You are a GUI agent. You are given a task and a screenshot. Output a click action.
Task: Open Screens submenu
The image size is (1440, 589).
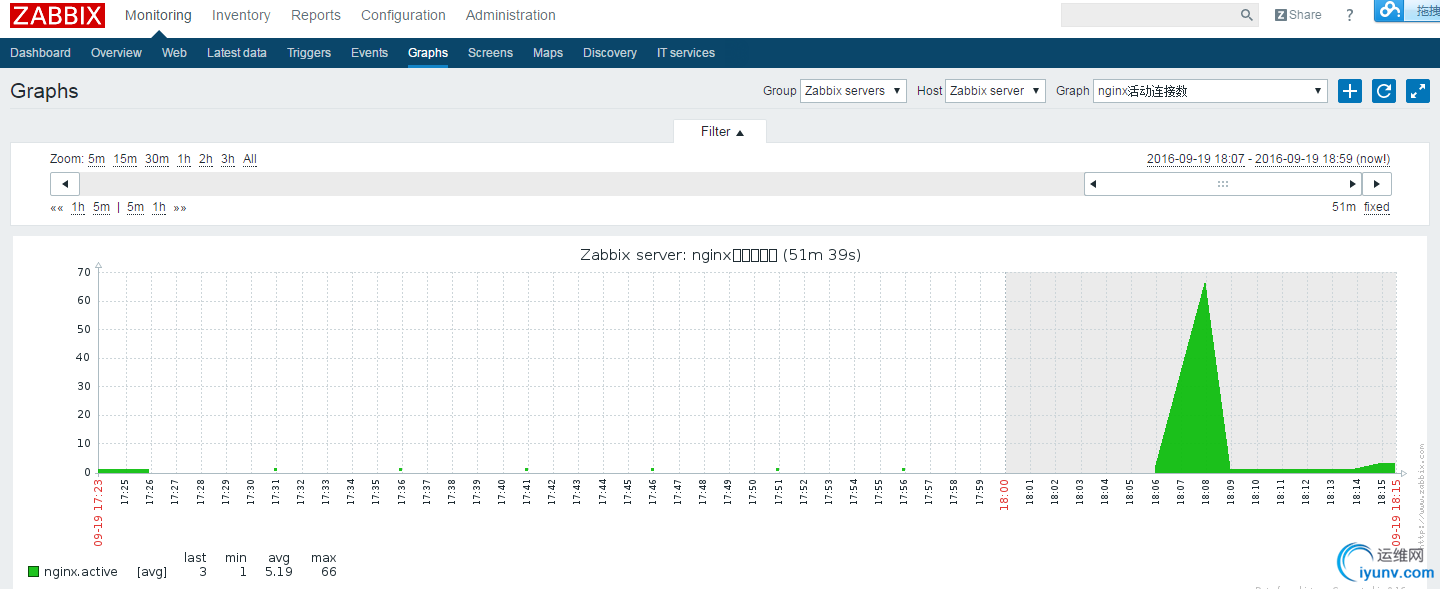(x=490, y=53)
